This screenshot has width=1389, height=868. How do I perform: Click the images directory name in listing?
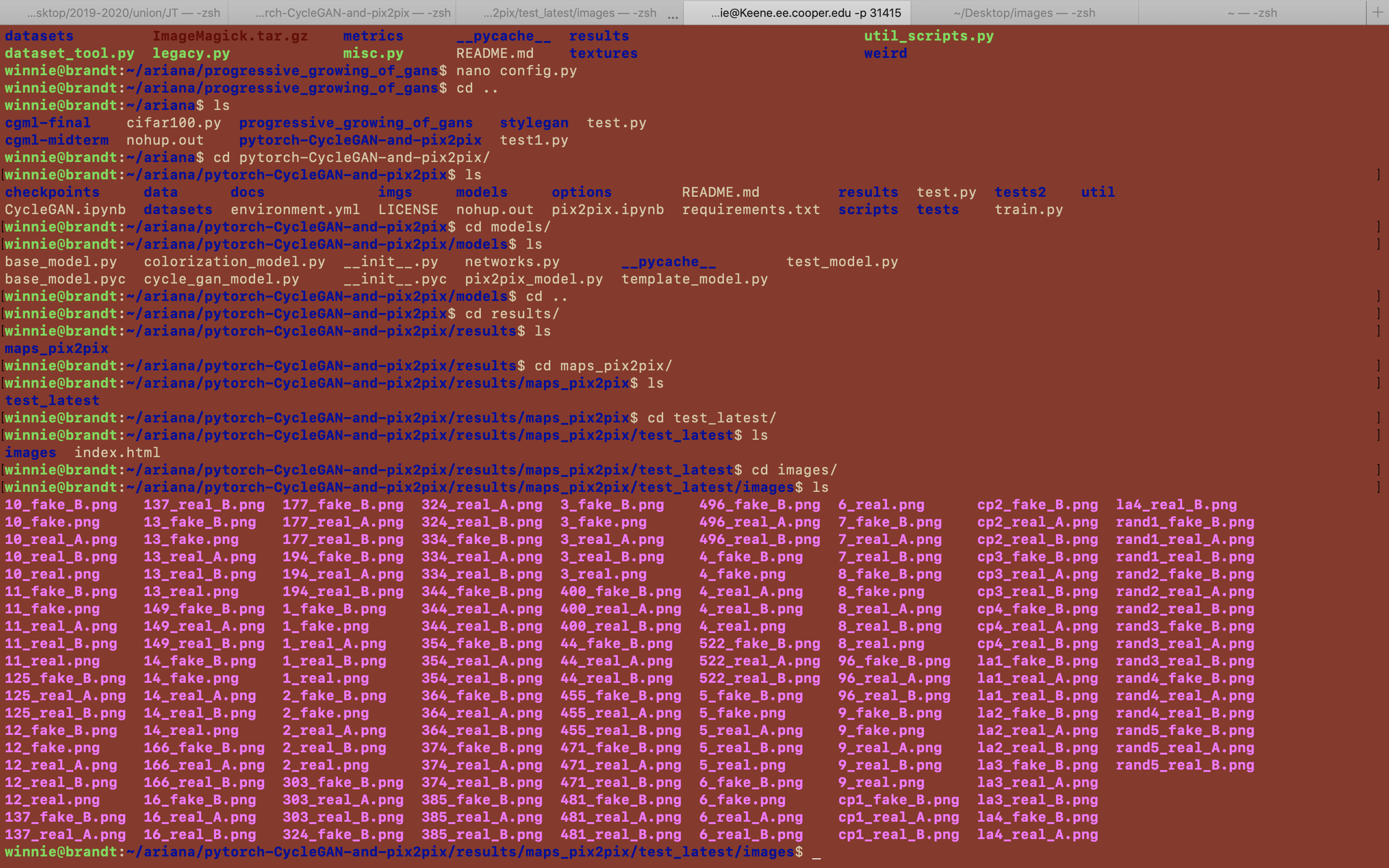30,452
